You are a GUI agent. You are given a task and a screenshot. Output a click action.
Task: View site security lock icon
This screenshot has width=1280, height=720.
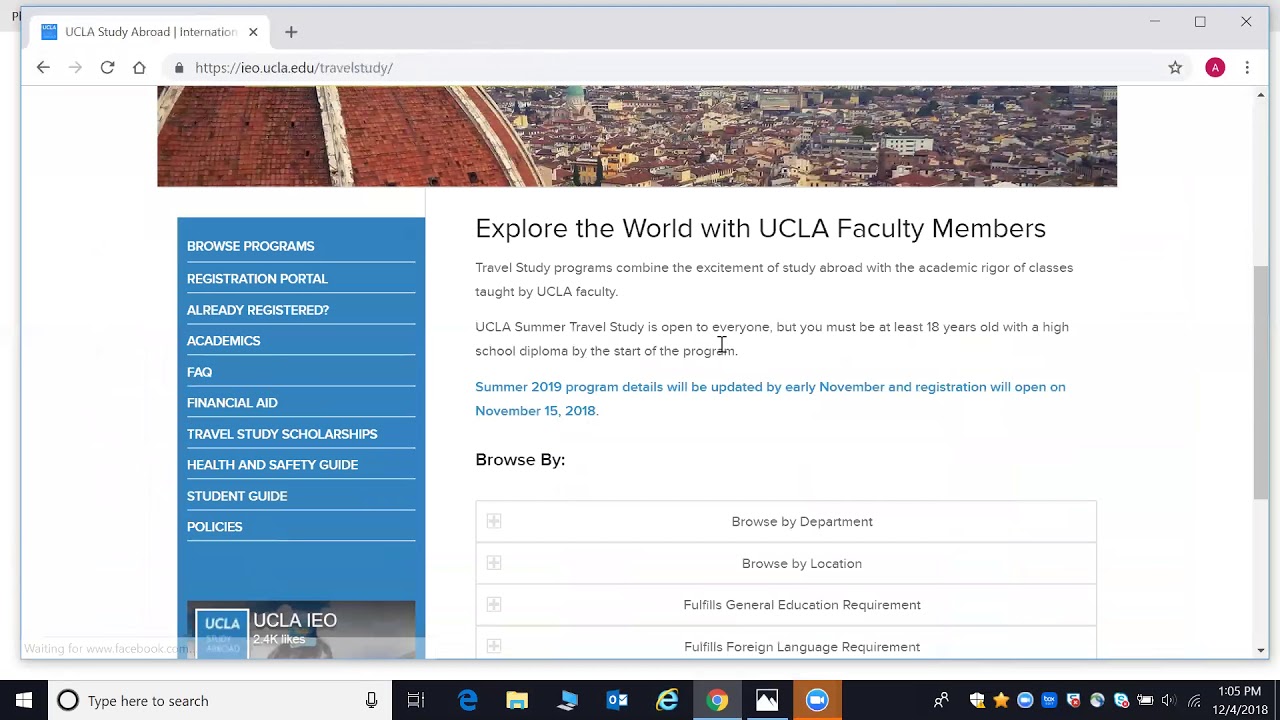pyautogui.click(x=179, y=68)
